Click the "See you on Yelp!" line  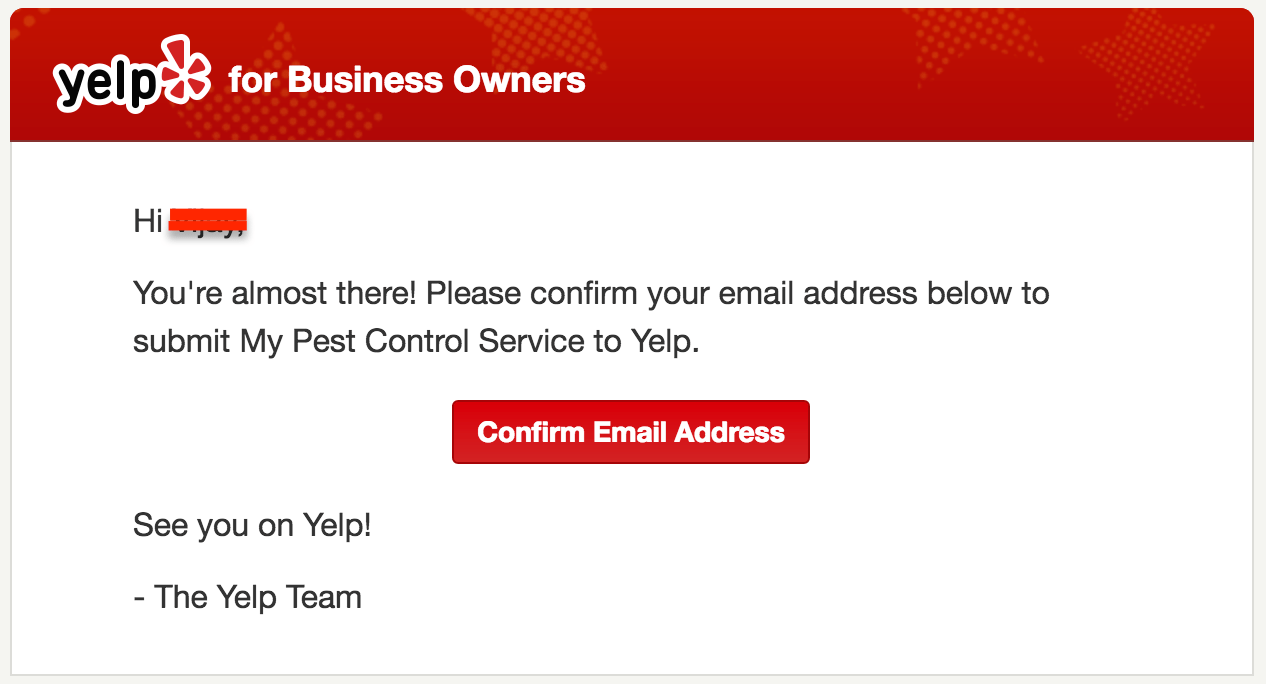coord(253,526)
